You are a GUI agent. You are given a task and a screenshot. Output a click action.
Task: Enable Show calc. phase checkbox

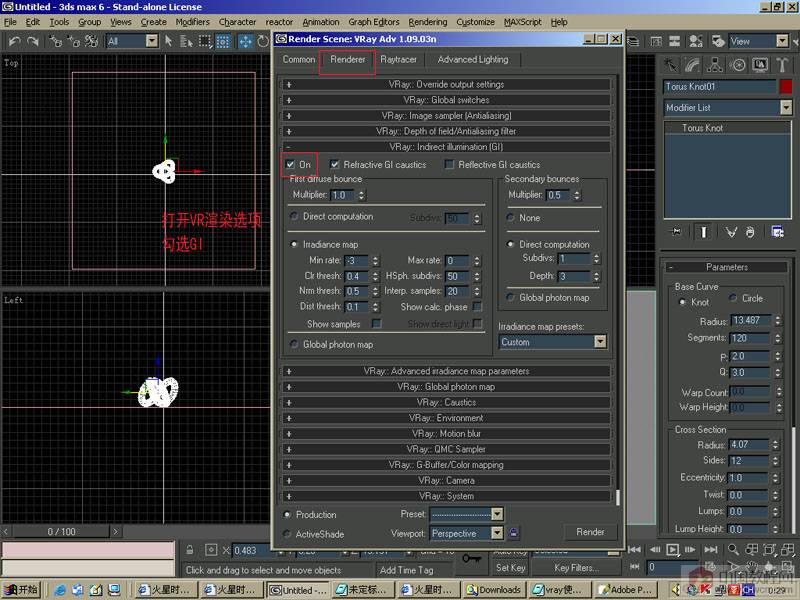click(477, 306)
